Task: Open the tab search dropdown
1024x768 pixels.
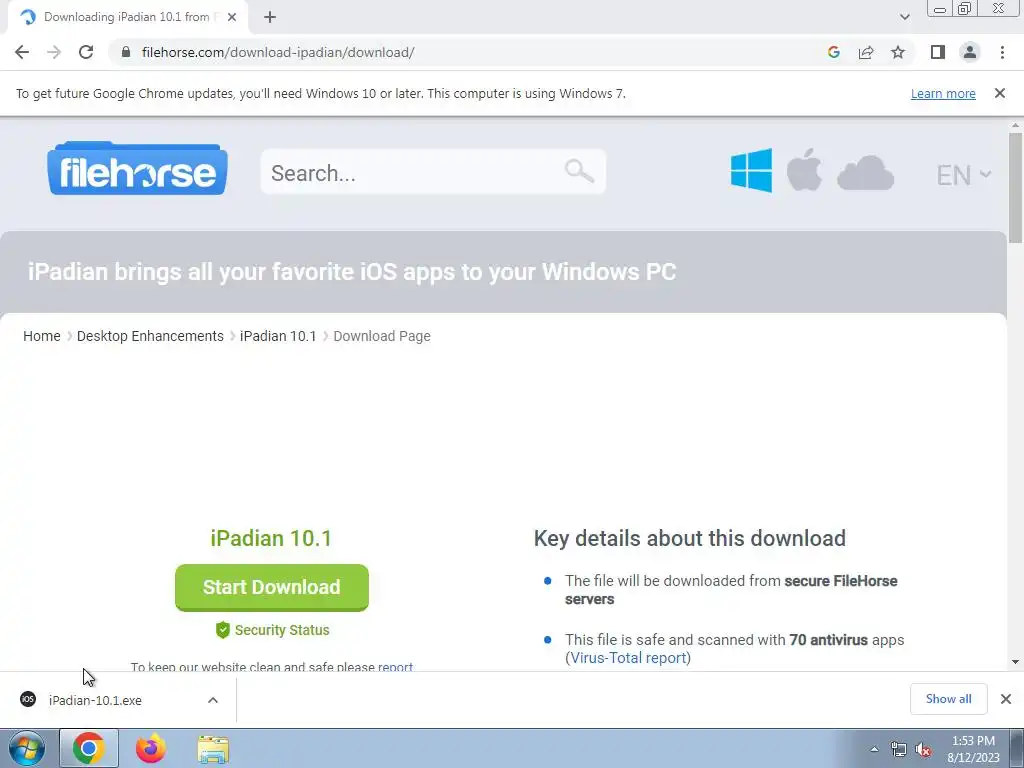Action: click(904, 17)
